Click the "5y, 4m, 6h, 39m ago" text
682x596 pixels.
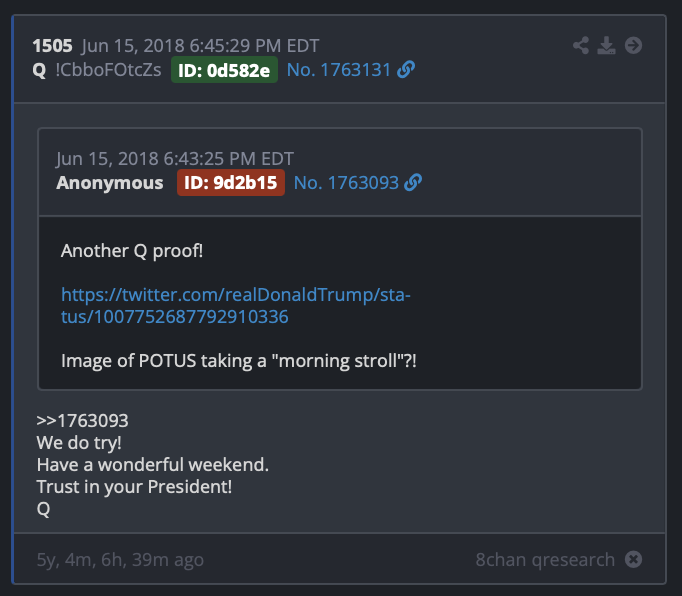pyautogui.click(x=120, y=559)
